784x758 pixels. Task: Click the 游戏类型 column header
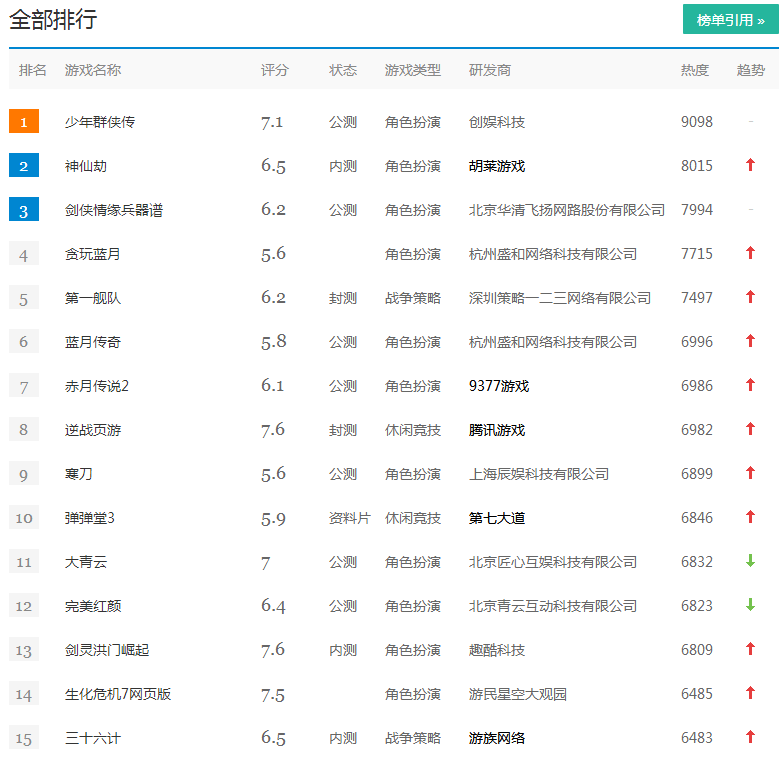(412, 70)
